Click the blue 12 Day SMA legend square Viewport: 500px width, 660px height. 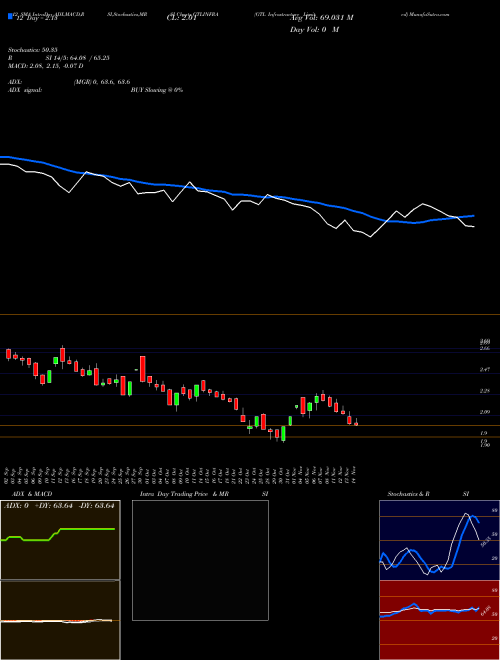pyautogui.click(x=10, y=16)
